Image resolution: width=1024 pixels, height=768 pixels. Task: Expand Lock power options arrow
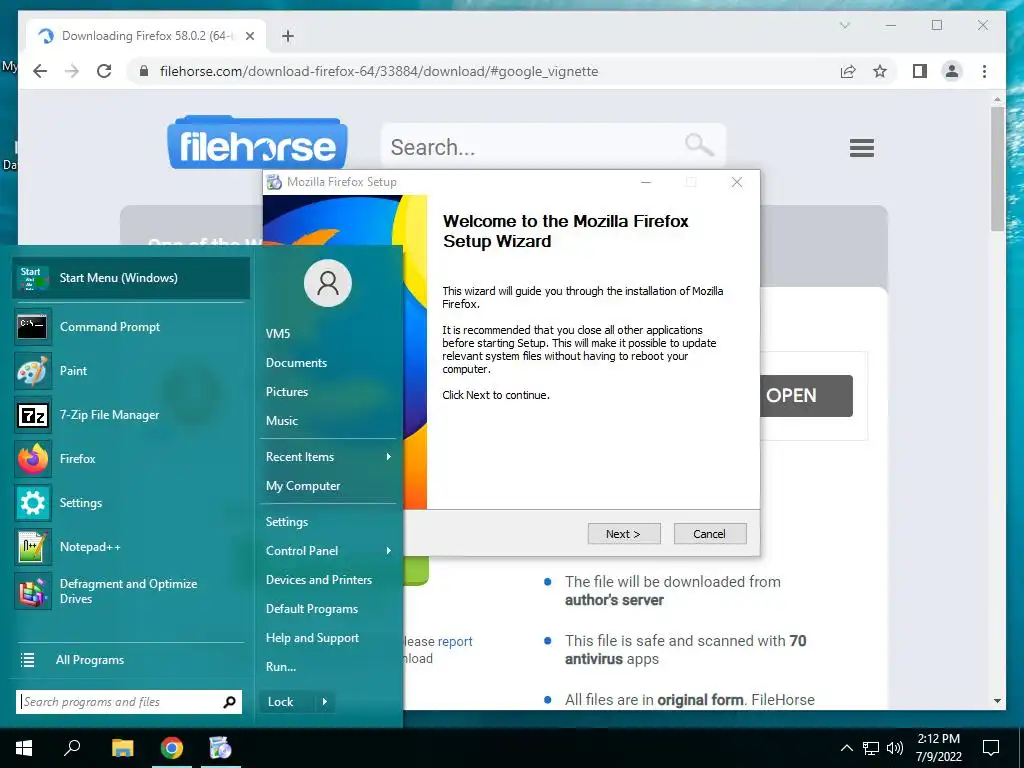[x=325, y=702]
